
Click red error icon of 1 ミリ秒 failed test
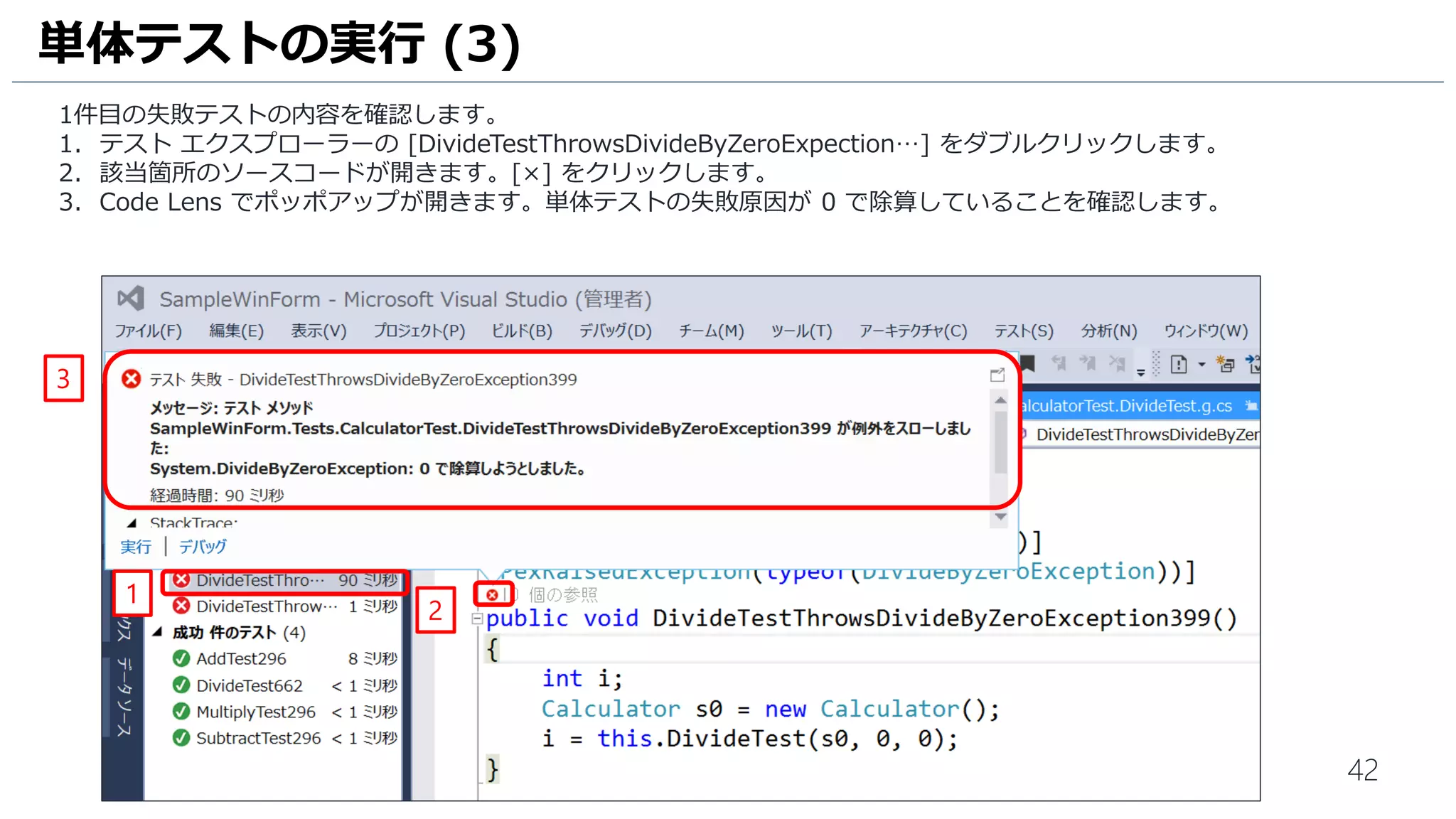(x=182, y=606)
